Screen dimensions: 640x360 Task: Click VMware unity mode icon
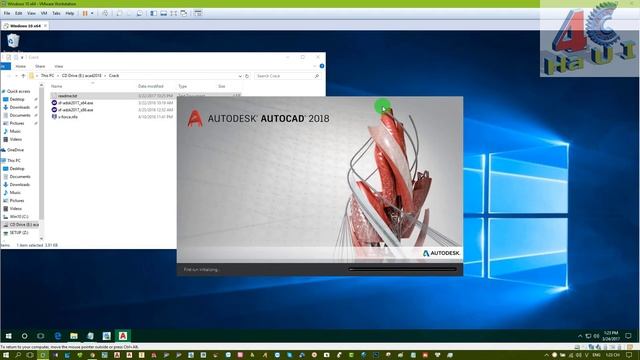coord(184,13)
